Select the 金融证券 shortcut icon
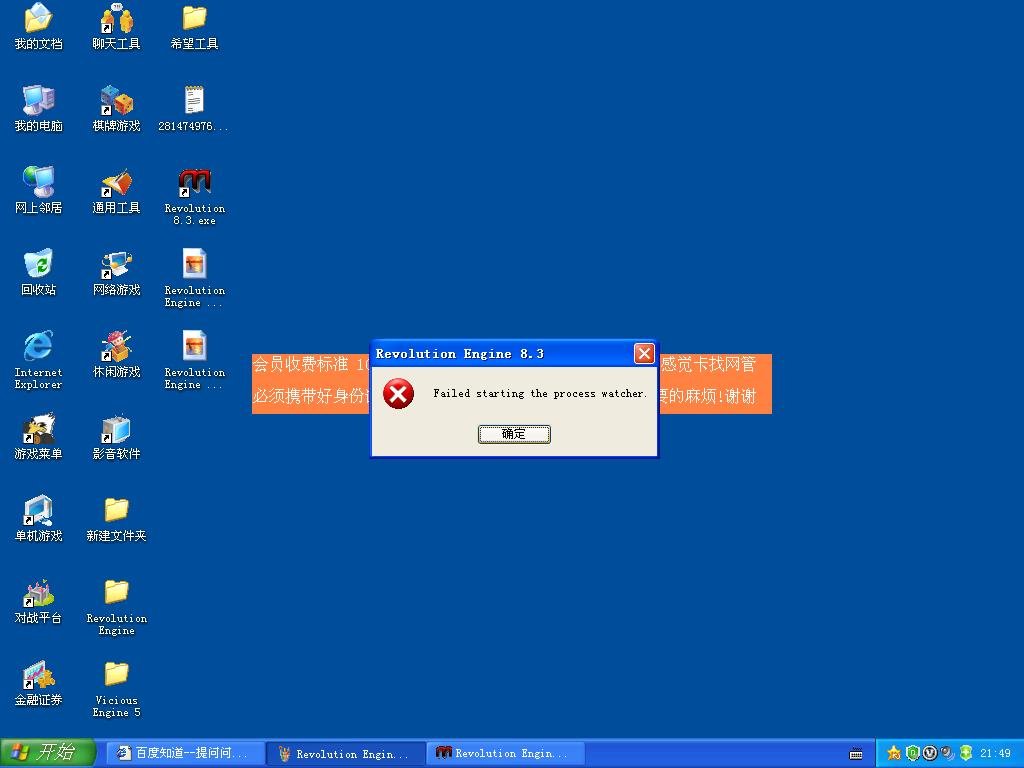The image size is (1024, 768). click(39, 682)
